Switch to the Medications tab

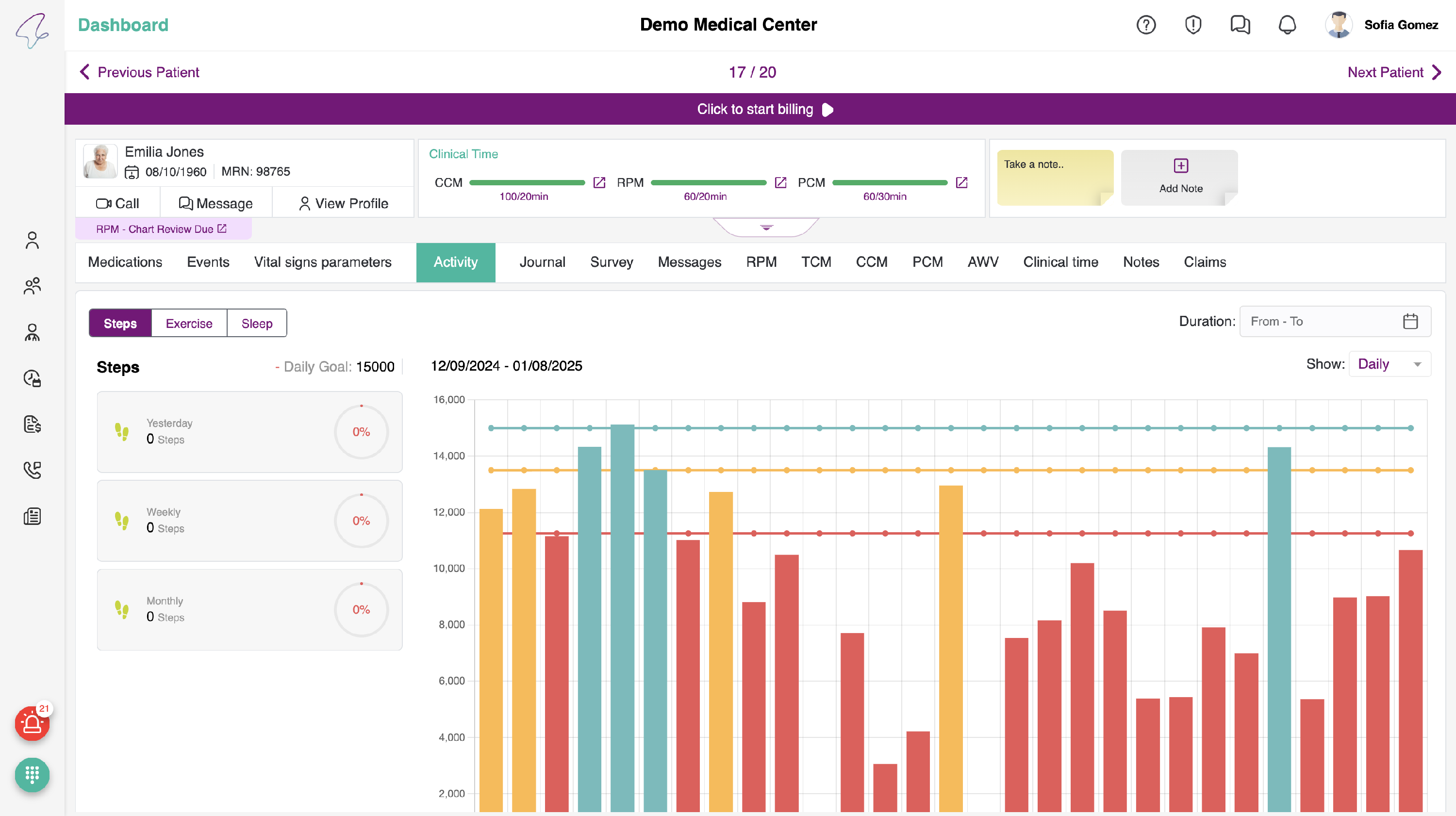[x=125, y=262]
